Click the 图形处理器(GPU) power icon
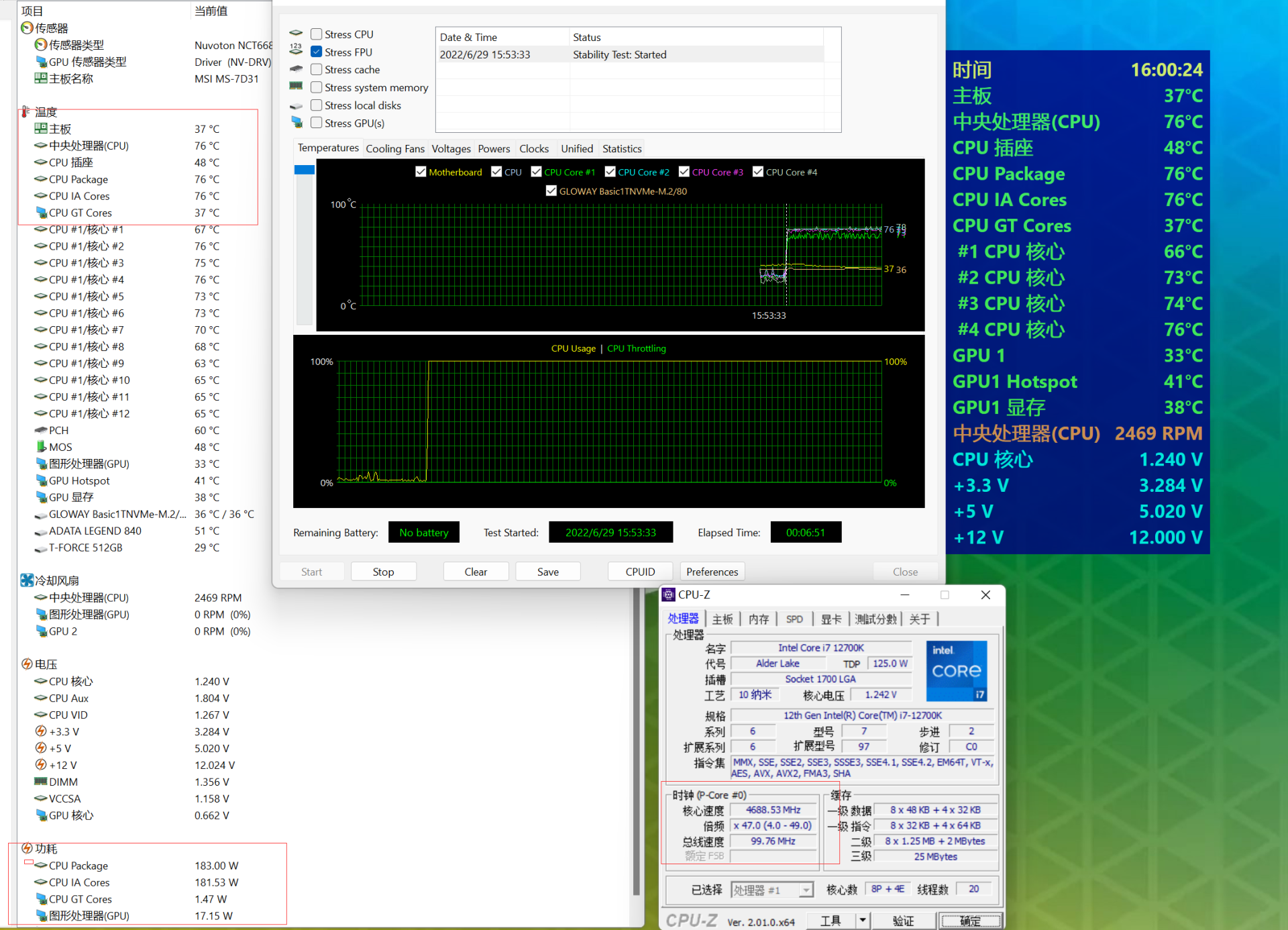The width and height of the screenshot is (1288, 930). tap(40, 916)
